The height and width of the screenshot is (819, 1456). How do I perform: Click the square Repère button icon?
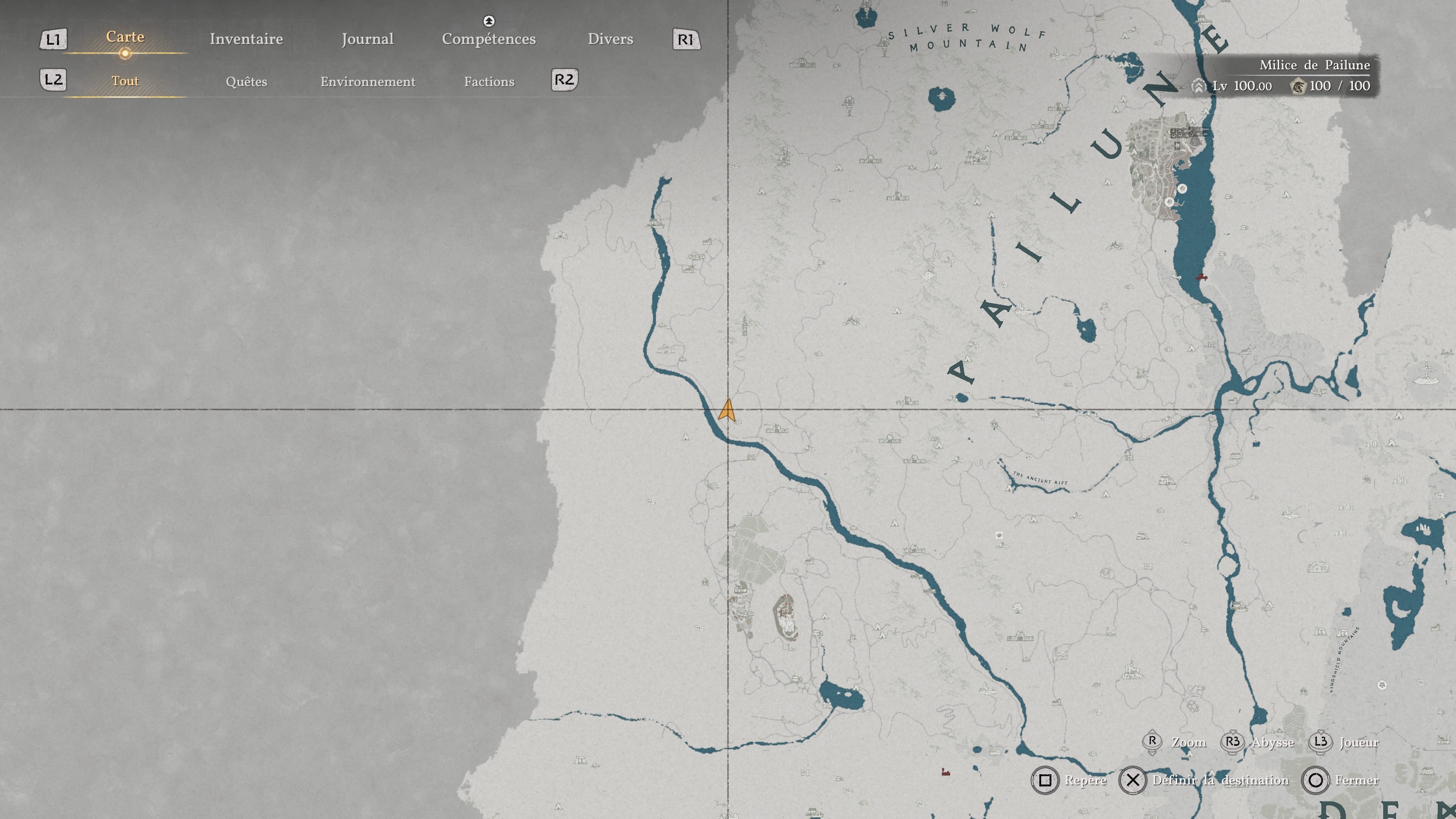coord(1045,781)
